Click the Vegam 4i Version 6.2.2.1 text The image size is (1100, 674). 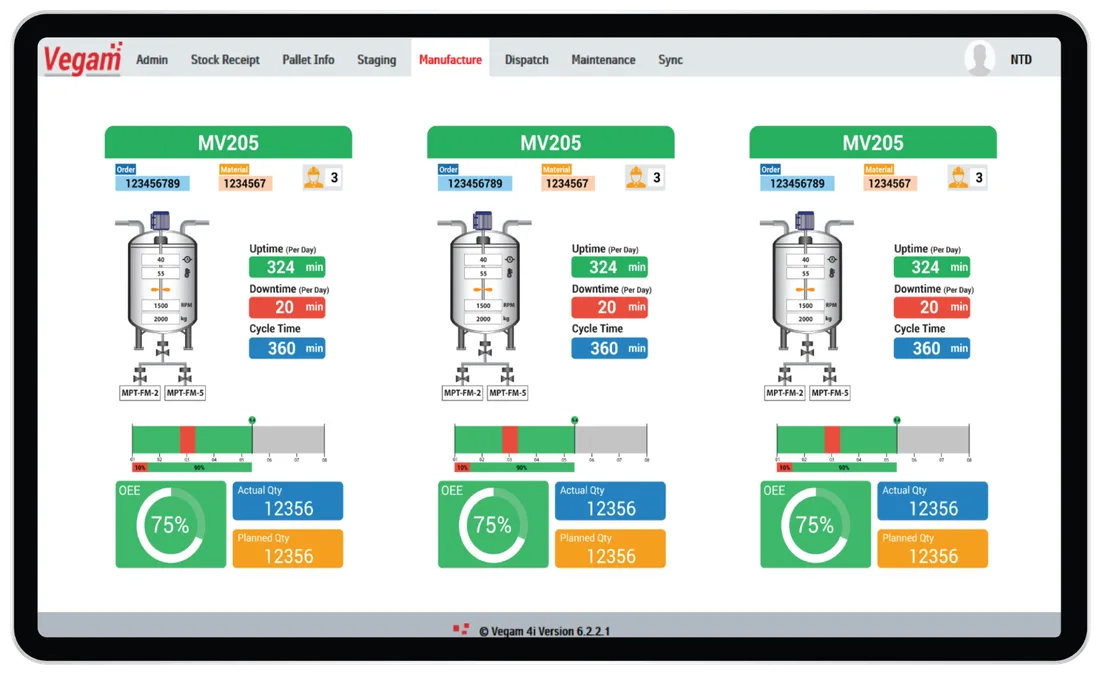click(x=544, y=631)
